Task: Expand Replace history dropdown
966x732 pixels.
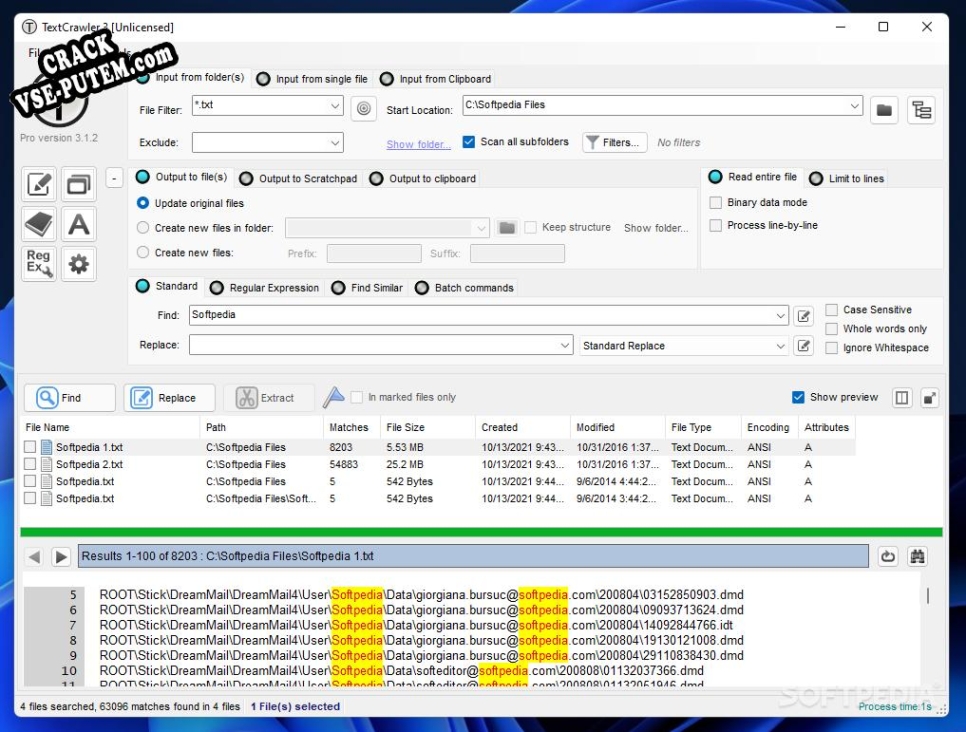Action: coord(564,345)
